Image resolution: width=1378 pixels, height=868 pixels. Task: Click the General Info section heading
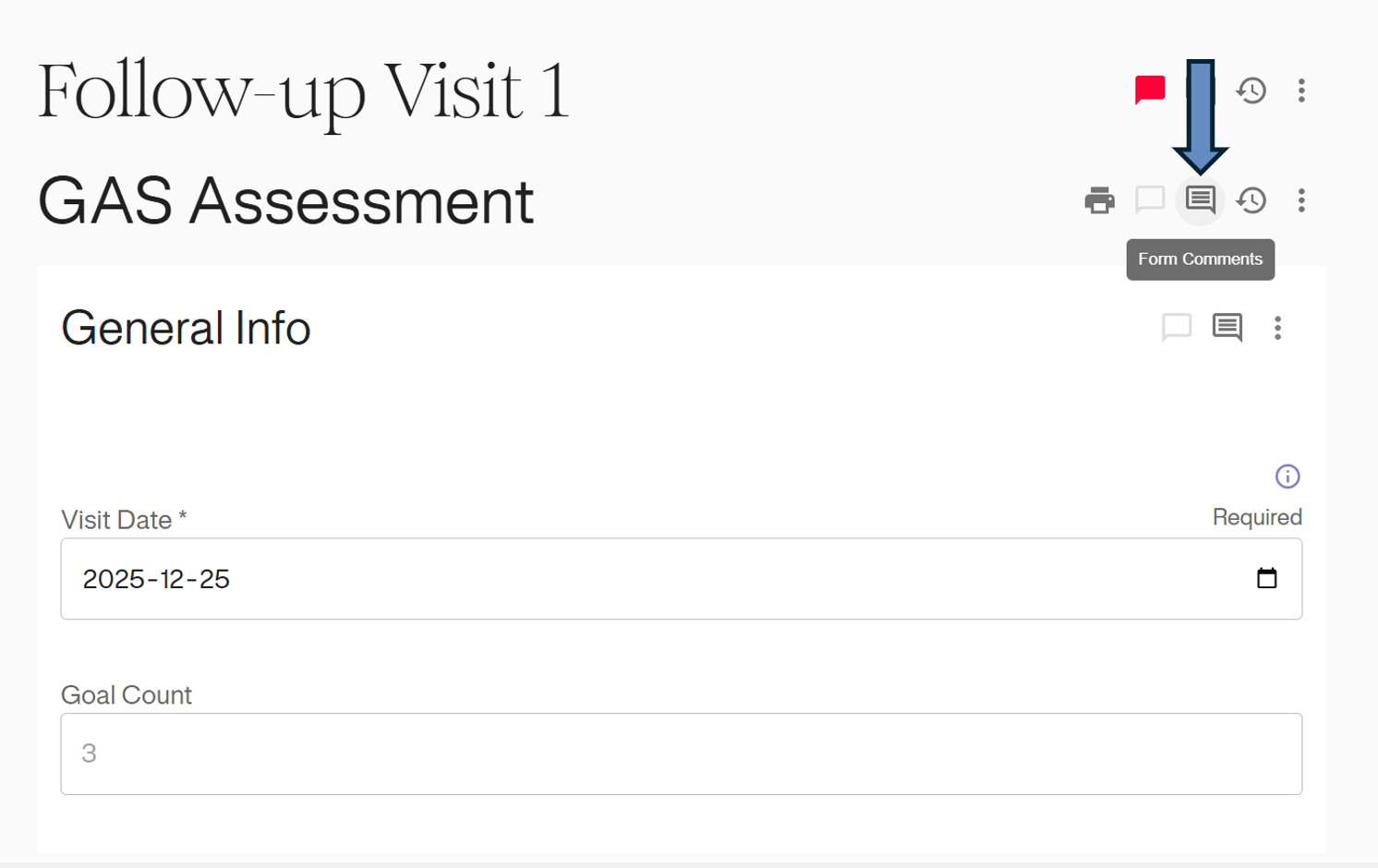tap(186, 328)
